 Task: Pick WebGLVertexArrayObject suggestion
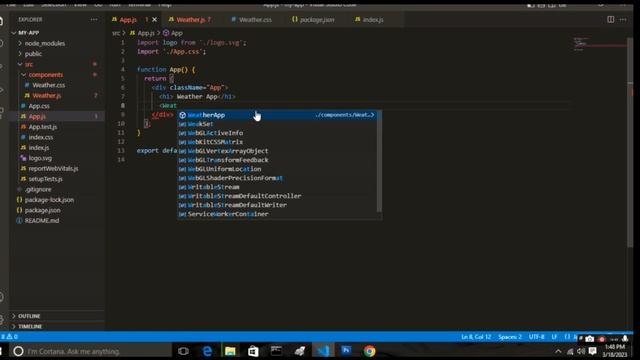277,151
